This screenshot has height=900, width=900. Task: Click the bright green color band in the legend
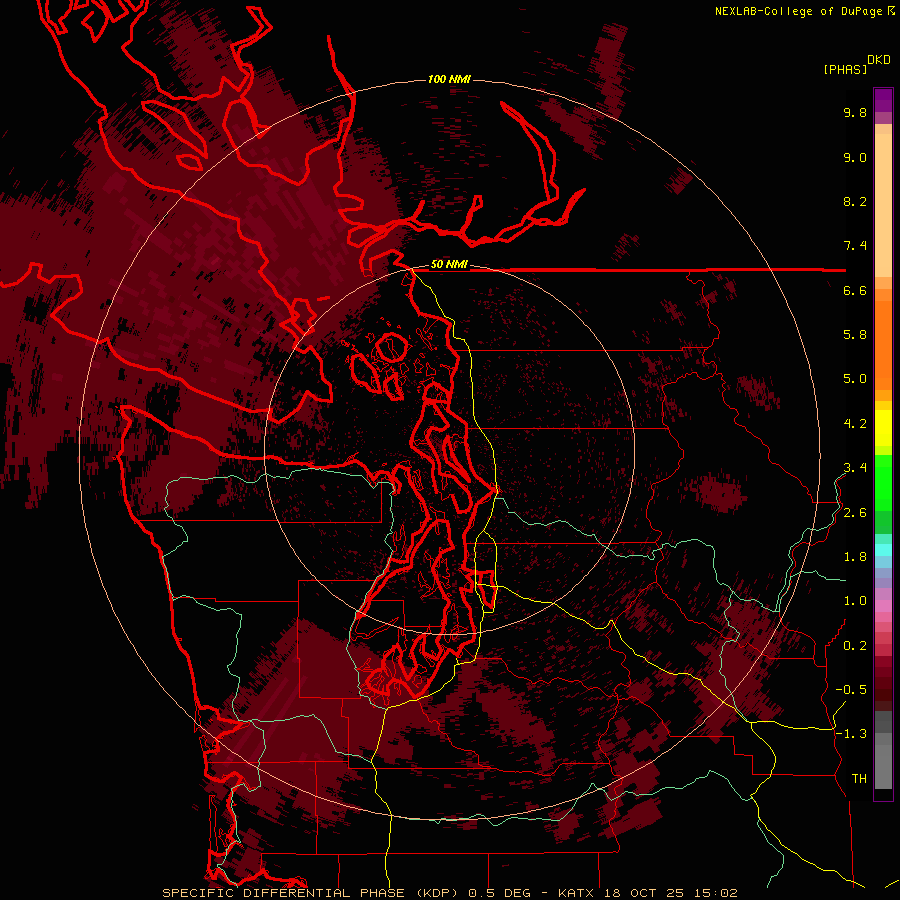point(883,483)
